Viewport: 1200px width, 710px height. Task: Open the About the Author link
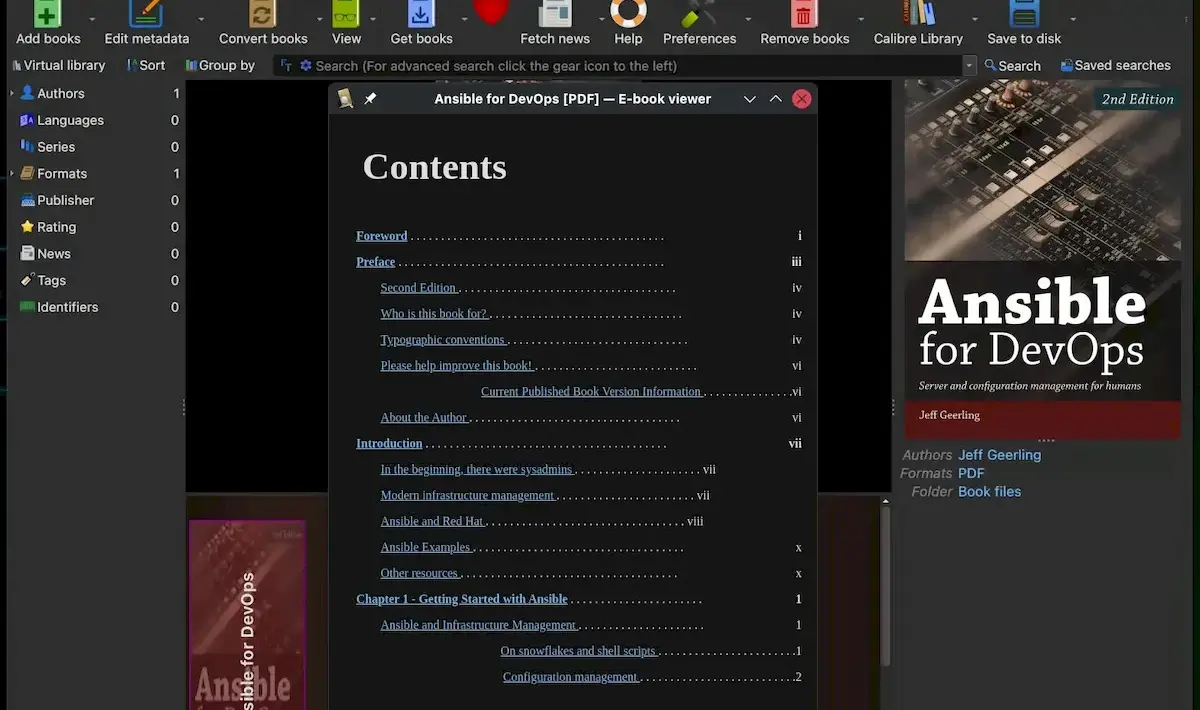click(424, 418)
